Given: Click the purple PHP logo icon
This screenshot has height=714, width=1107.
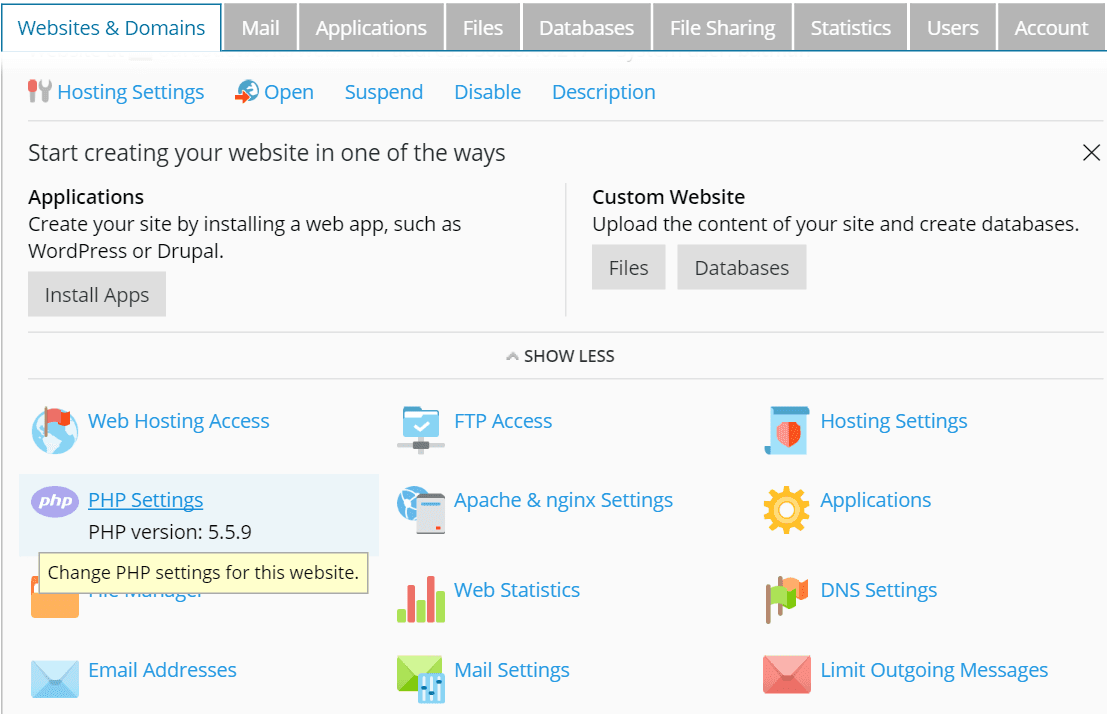Looking at the screenshot, I should 54,501.
